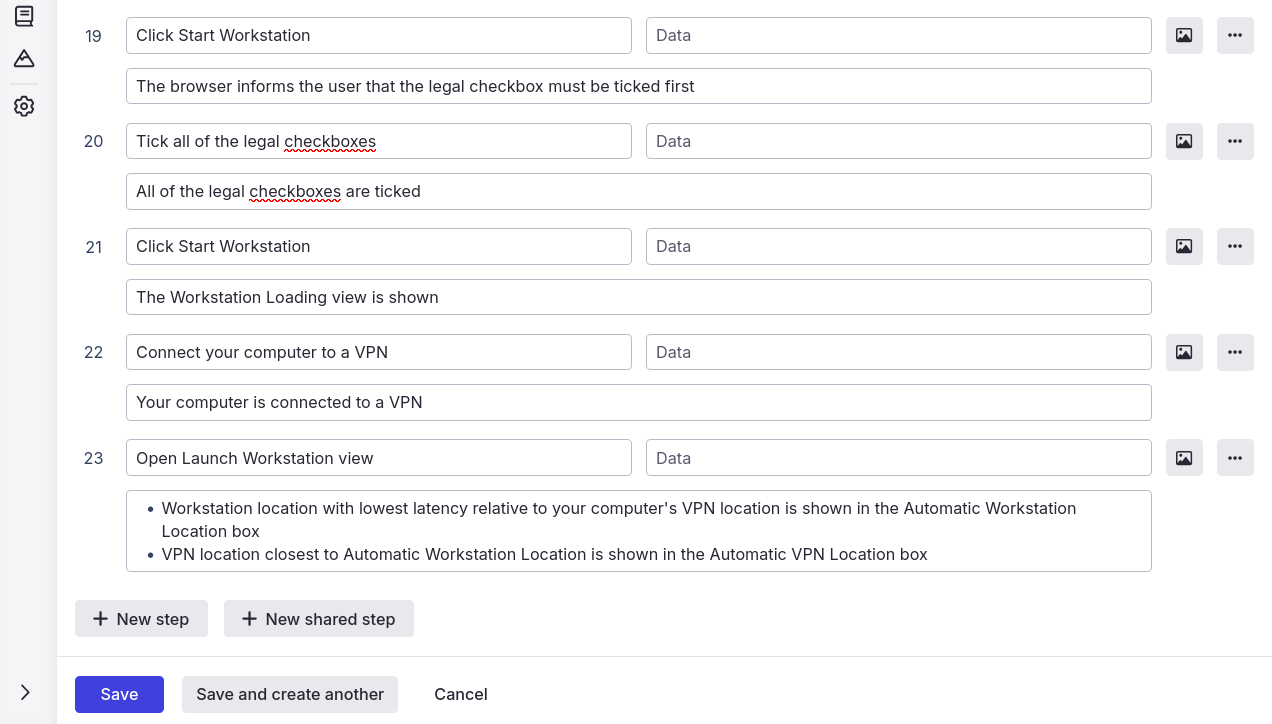The height and width of the screenshot is (724, 1272).
Task: Open more options for step 20
Action: coord(1235,141)
